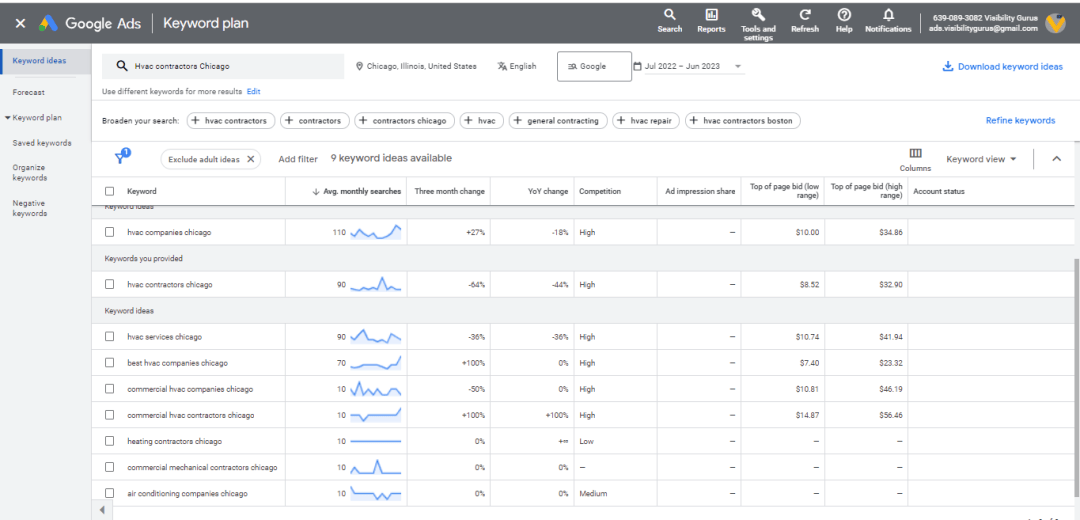This screenshot has width=1080, height=520.
Task: Check the 'hvac services chicago' row
Action: pyautogui.click(x=110, y=337)
